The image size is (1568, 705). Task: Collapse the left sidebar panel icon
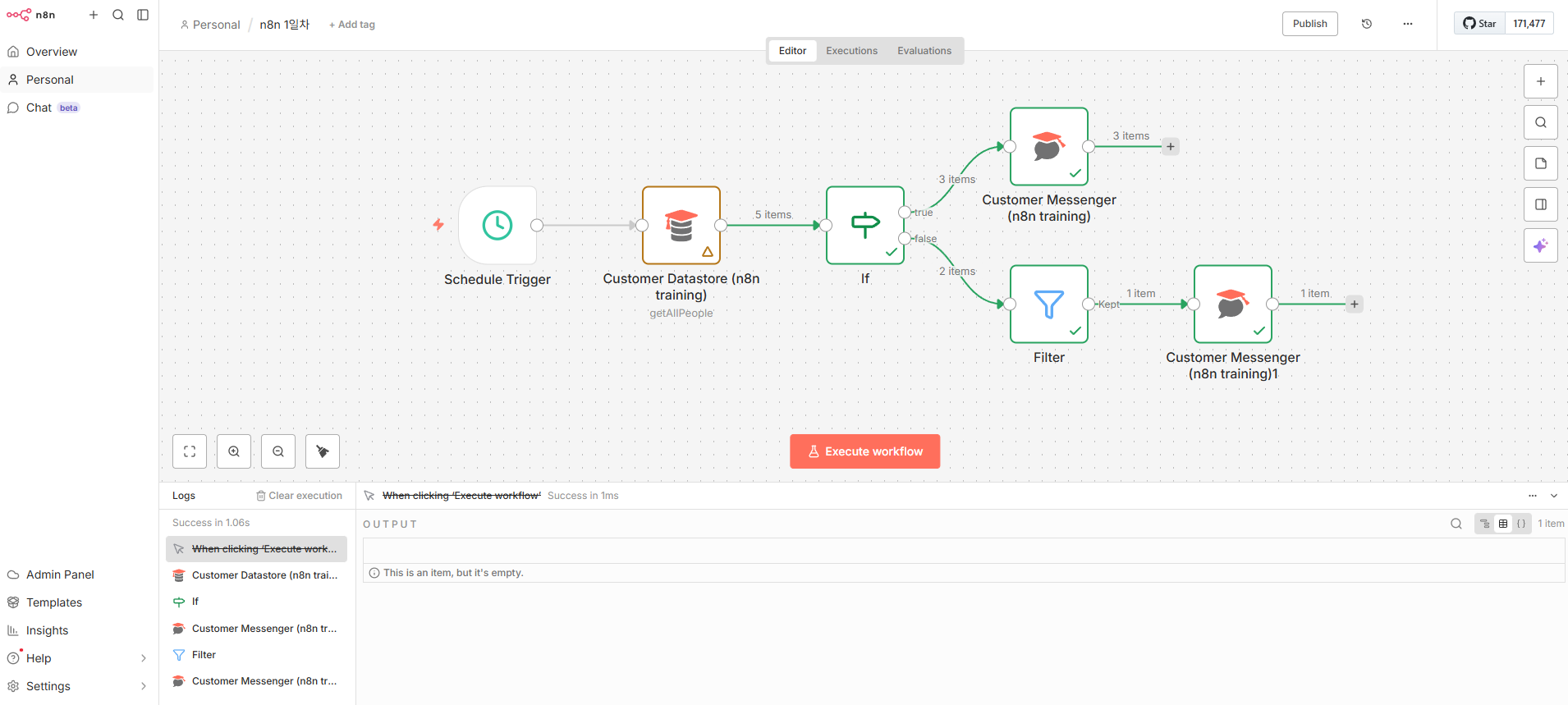click(x=143, y=15)
